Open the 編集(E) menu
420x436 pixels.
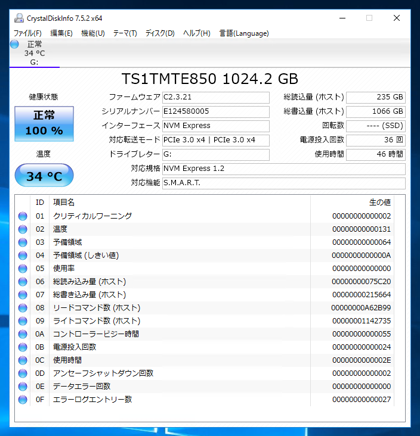tap(61, 33)
